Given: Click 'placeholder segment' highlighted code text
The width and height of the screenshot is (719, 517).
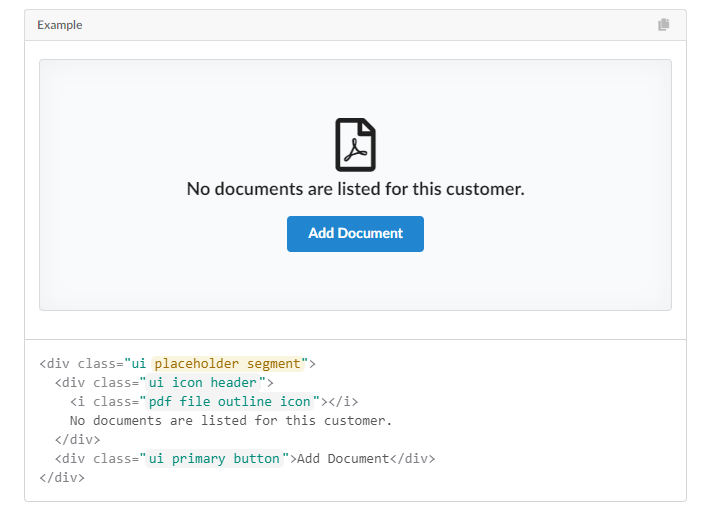Looking at the screenshot, I should point(227,364).
